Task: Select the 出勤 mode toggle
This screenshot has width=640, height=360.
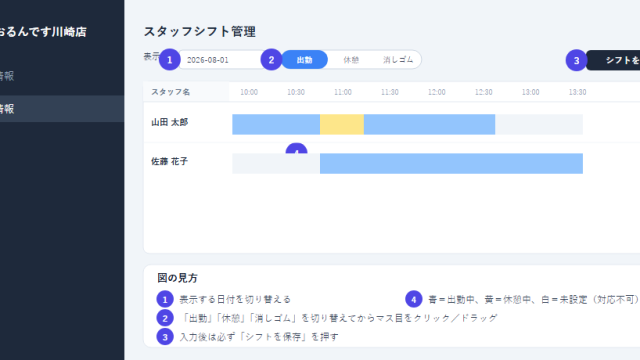Action: (x=304, y=60)
